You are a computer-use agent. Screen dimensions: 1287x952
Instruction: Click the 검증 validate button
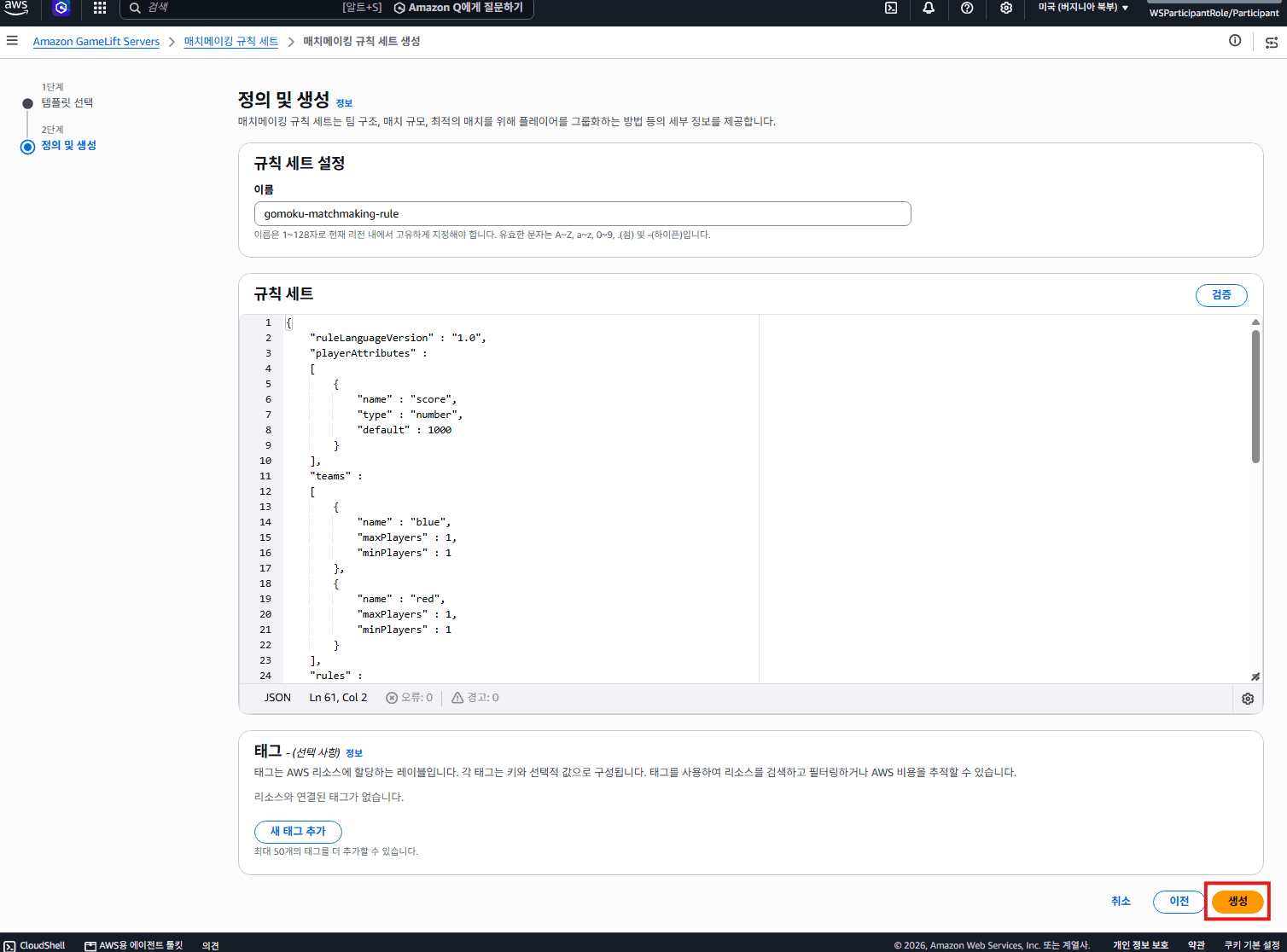click(x=1221, y=295)
